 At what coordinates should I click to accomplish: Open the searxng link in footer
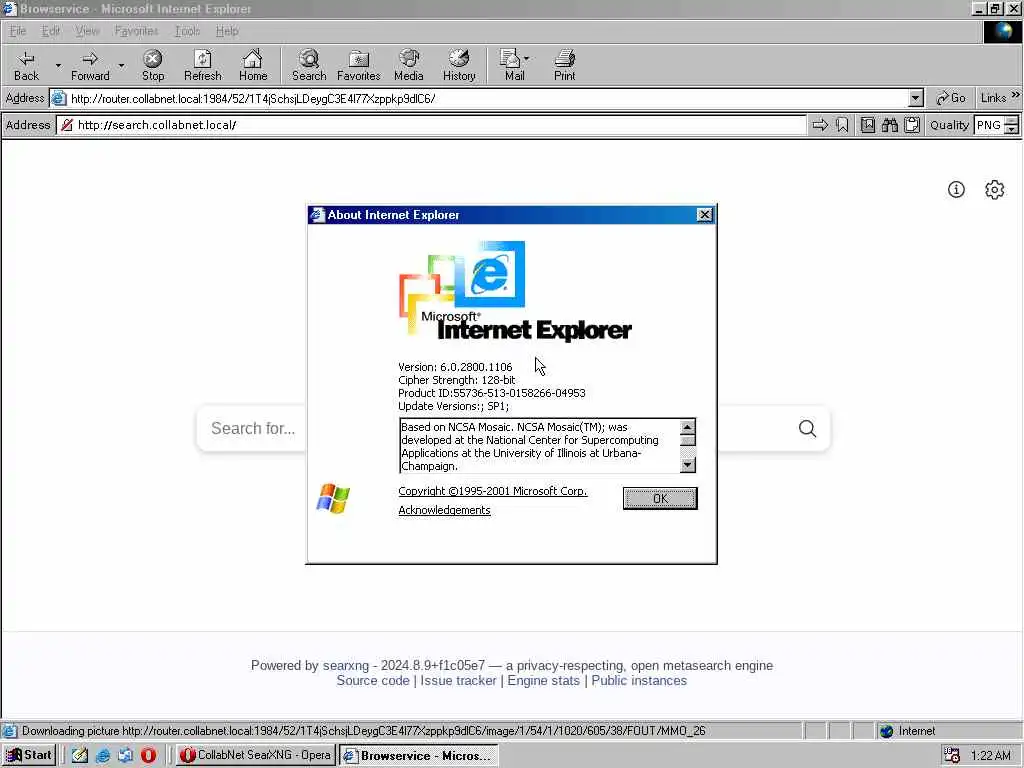(x=345, y=665)
